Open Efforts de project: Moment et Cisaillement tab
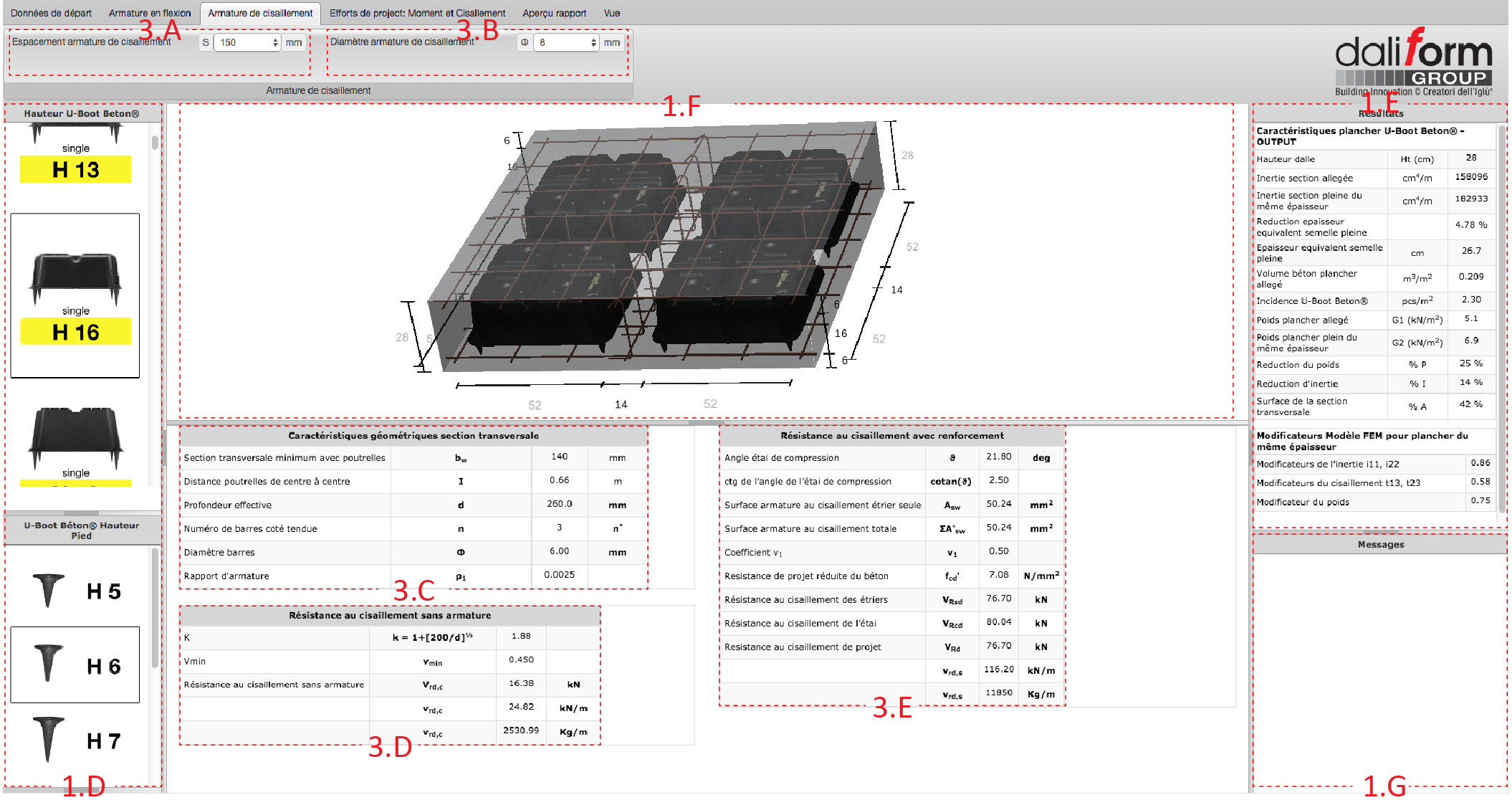This screenshot has height=805, width=1512. coord(417,13)
